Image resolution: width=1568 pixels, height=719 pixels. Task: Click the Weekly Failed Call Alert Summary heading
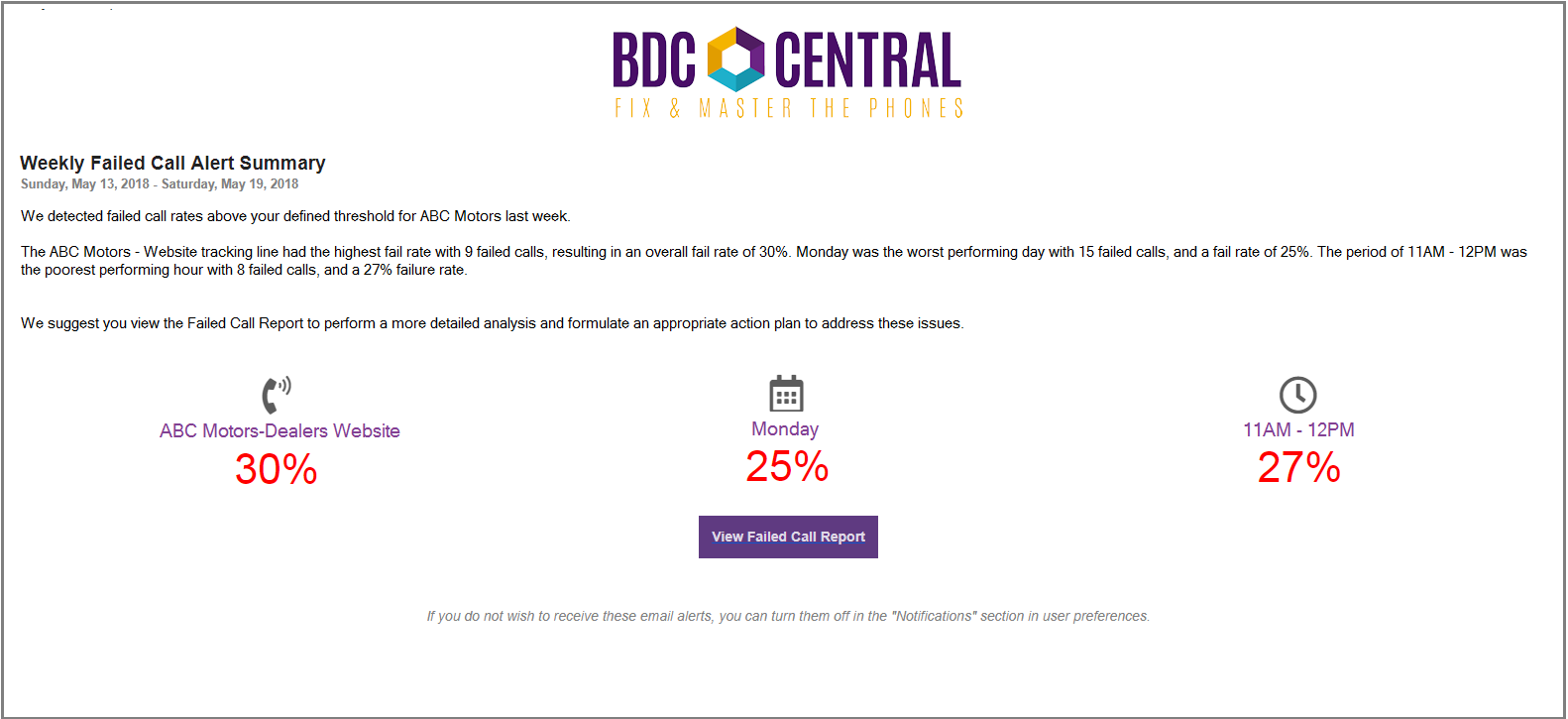(x=172, y=163)
